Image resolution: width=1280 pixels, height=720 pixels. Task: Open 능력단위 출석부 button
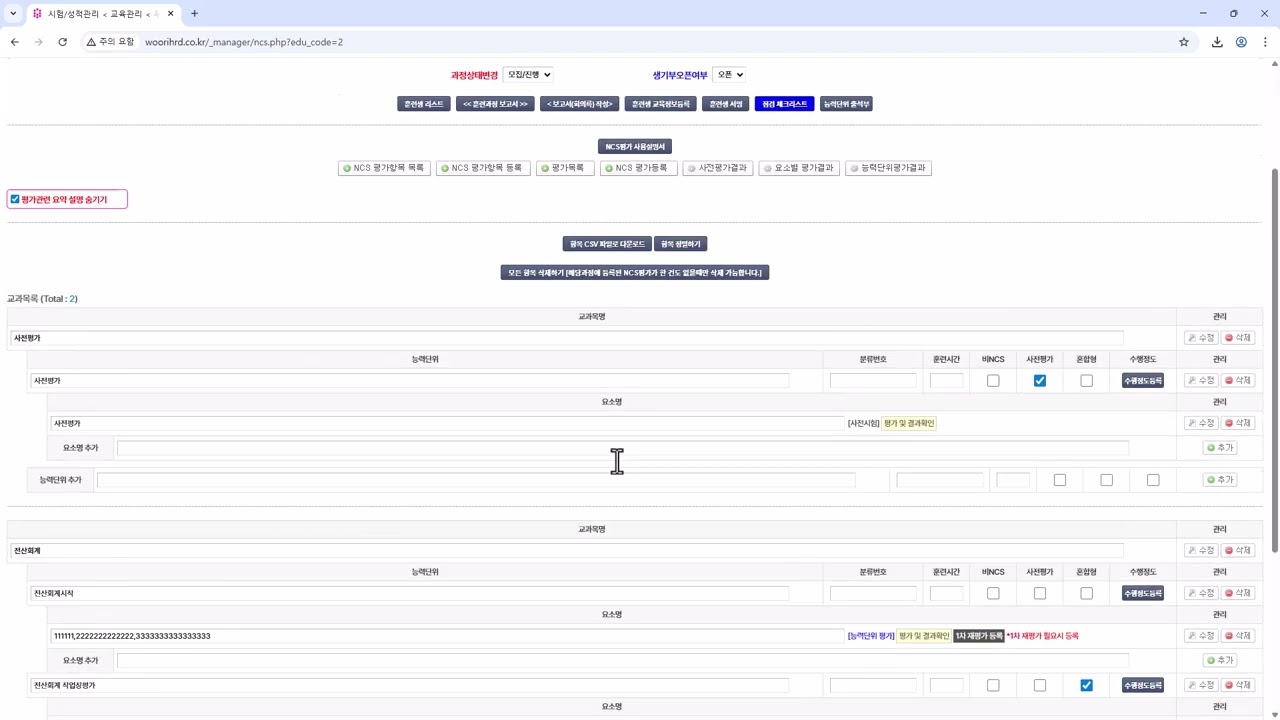point(846,104)
